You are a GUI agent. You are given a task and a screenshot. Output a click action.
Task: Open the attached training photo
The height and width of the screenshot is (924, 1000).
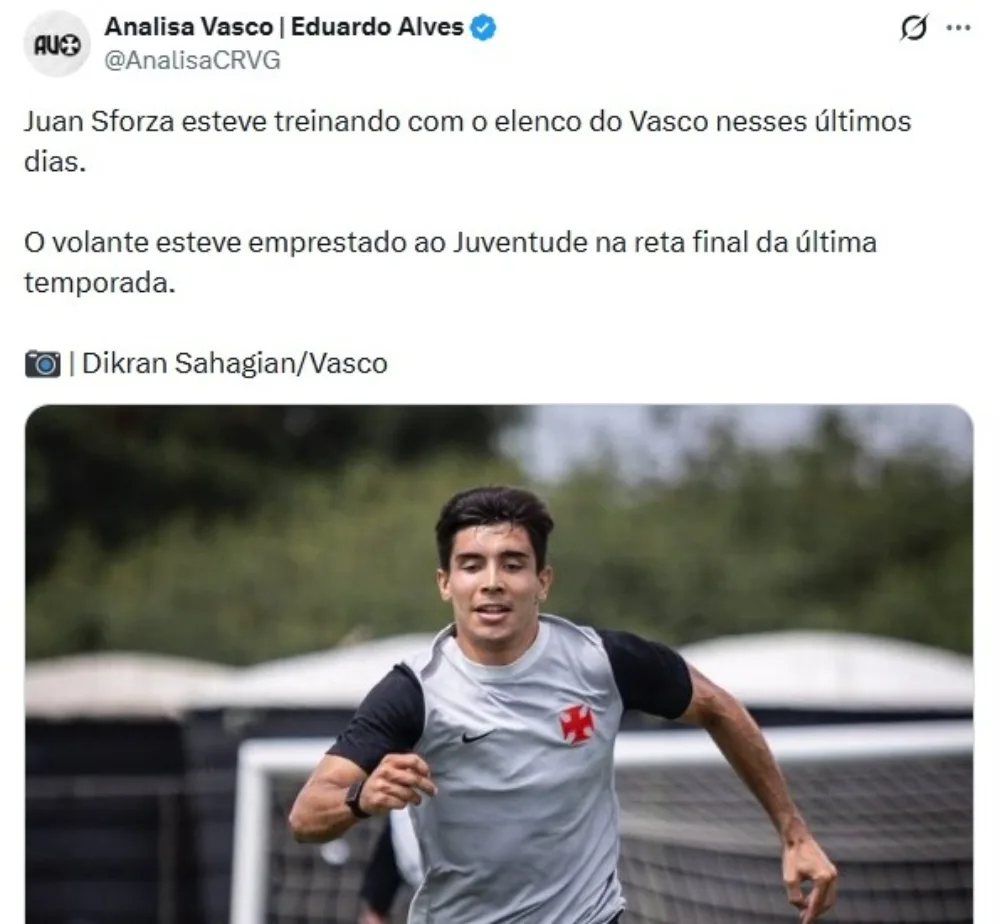(499, 664)
